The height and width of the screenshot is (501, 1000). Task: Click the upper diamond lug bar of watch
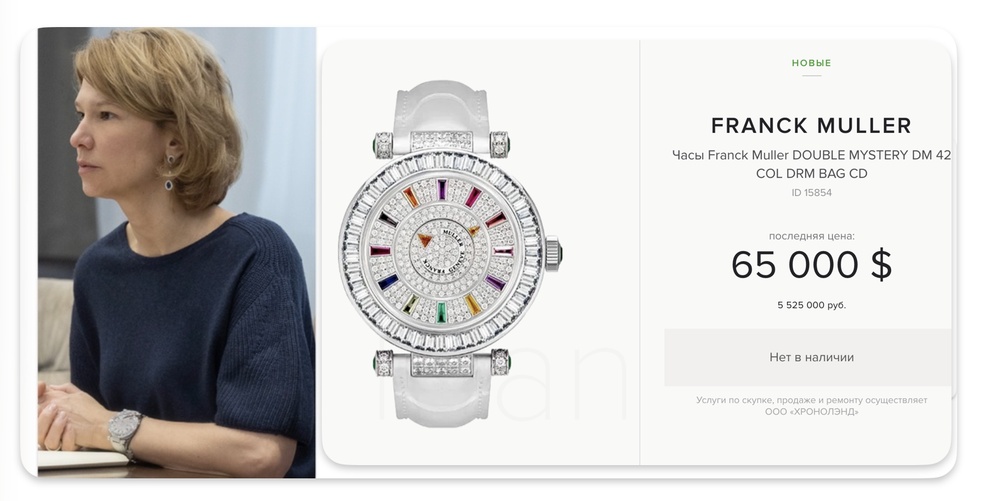coord(441,142)
